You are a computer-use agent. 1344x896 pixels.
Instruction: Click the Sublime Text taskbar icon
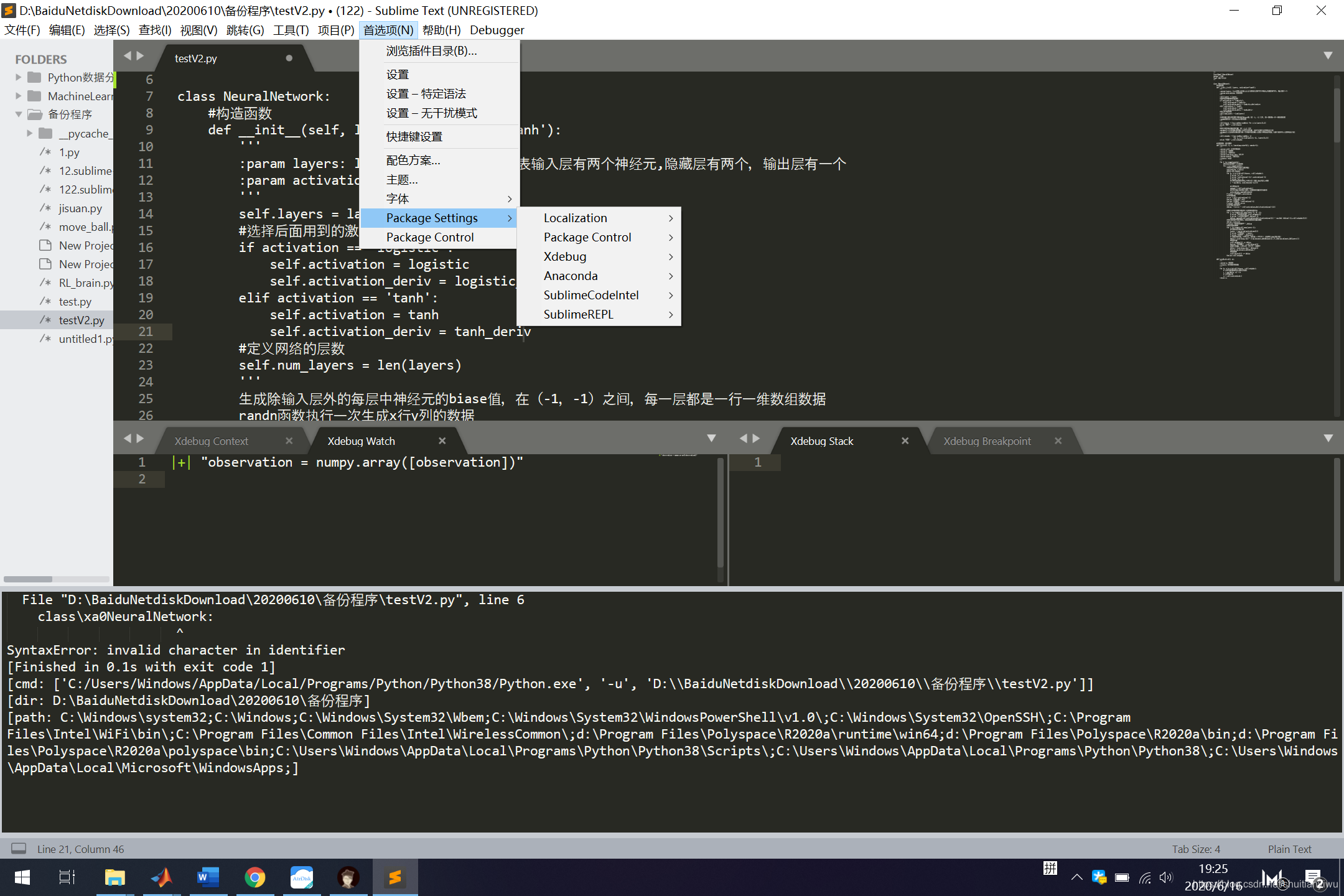click(395, 878)
